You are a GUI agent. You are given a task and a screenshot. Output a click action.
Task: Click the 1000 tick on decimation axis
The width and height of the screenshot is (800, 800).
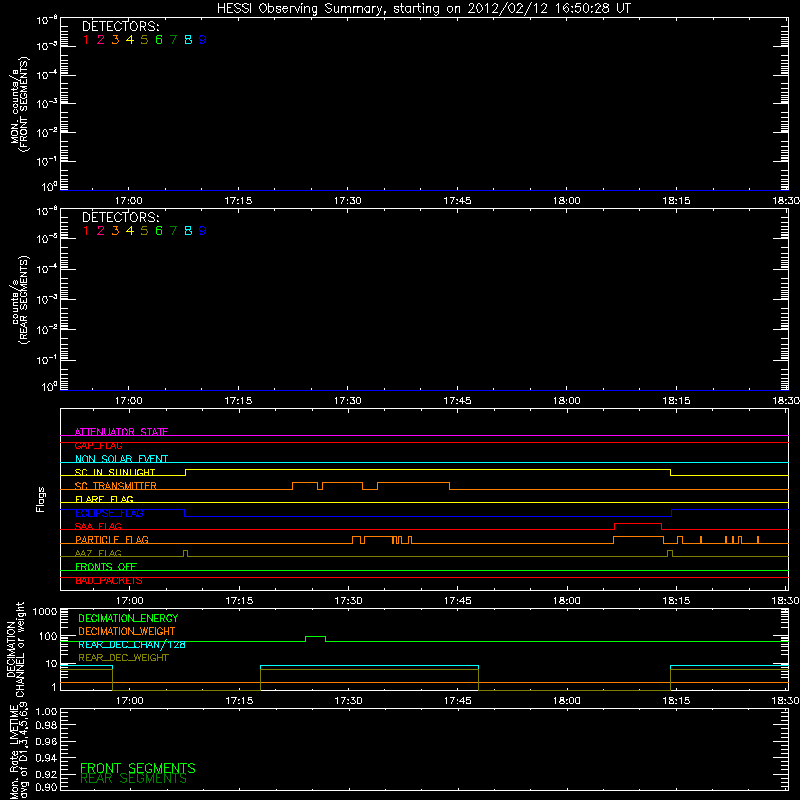point(45,612)
